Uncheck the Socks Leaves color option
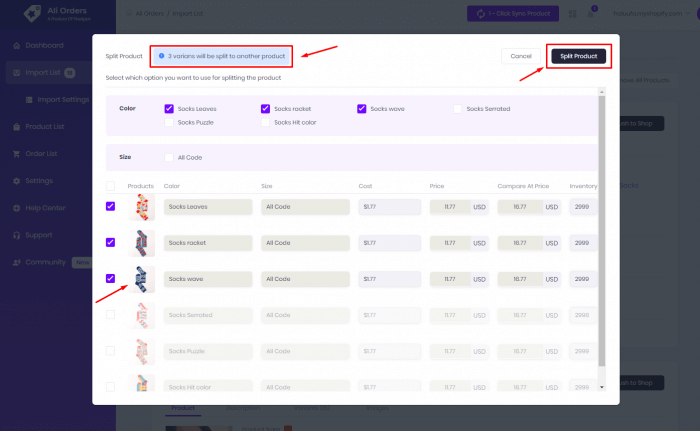The width and height of the screenshot is (700, 431). click(x=169, y=109)
